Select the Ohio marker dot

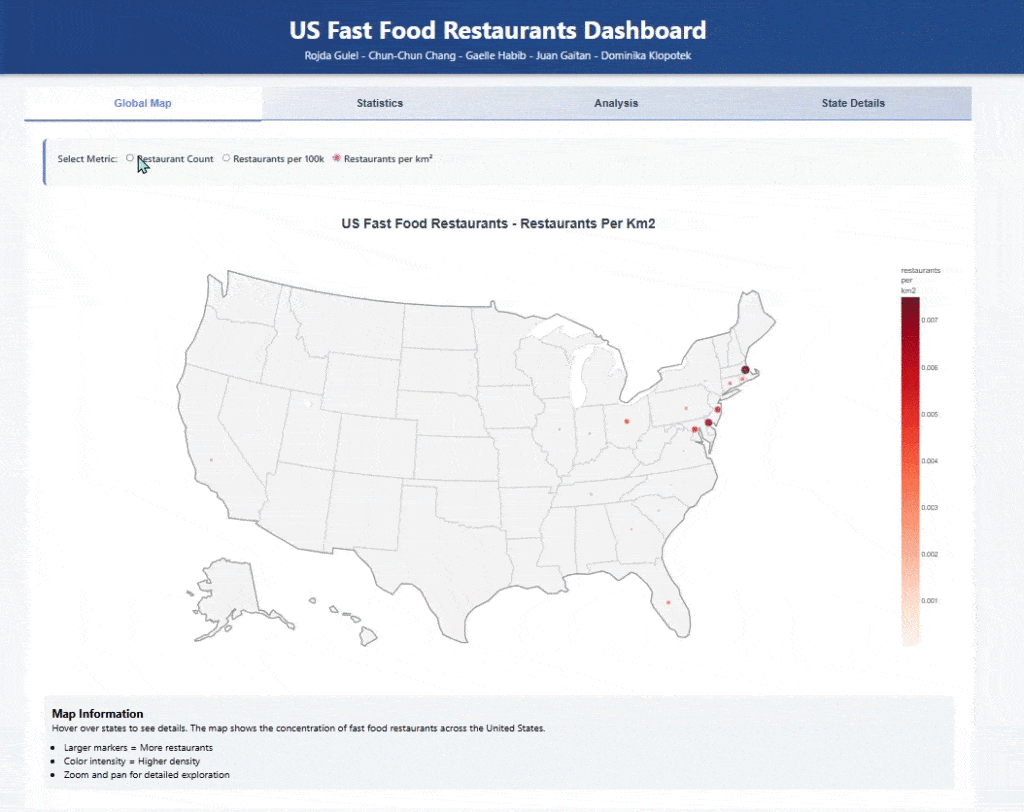(626, 421)
